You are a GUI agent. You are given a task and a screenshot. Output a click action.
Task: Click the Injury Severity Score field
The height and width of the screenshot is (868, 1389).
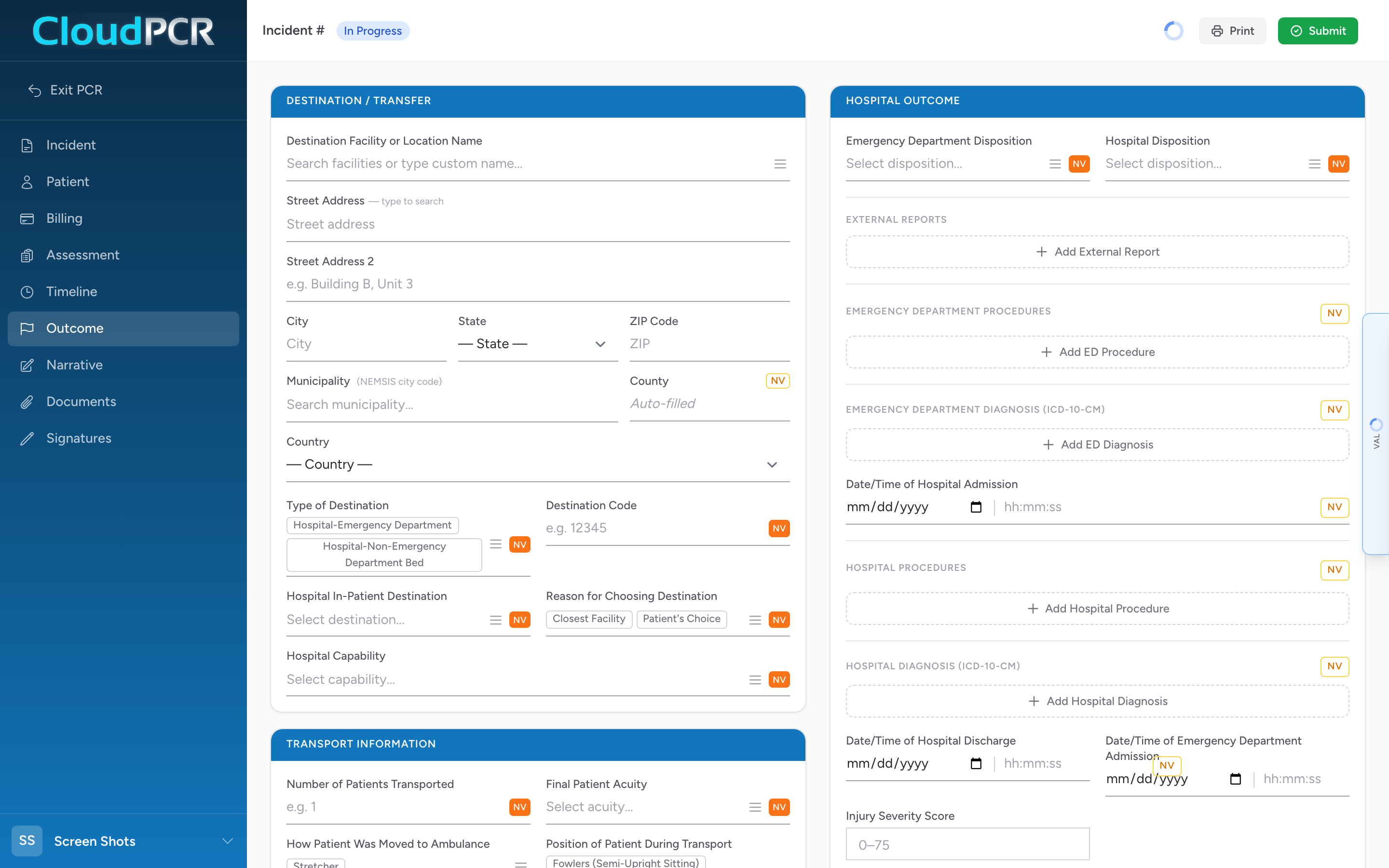(x=967, y=844)
